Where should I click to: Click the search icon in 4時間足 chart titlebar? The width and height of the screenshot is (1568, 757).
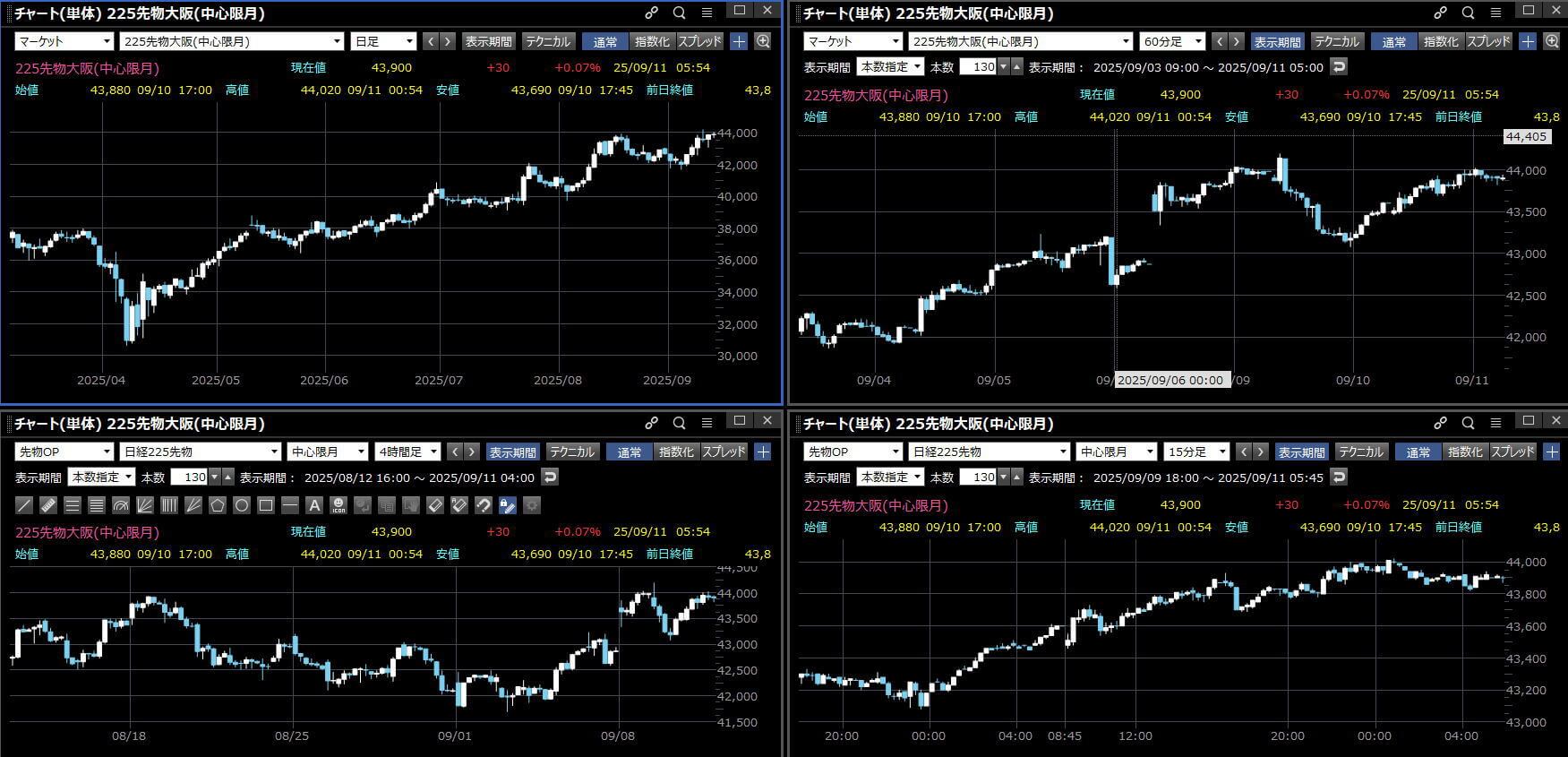[679, 423]
